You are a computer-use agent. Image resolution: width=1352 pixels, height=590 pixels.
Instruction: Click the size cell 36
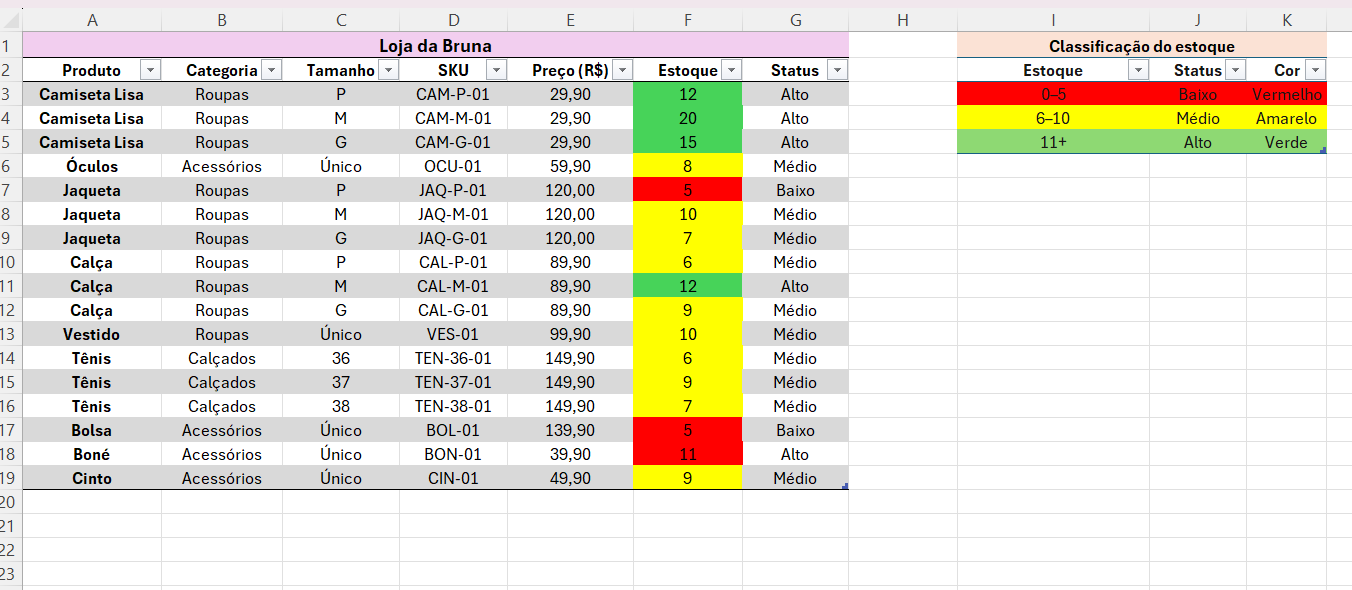pos(341,358)
